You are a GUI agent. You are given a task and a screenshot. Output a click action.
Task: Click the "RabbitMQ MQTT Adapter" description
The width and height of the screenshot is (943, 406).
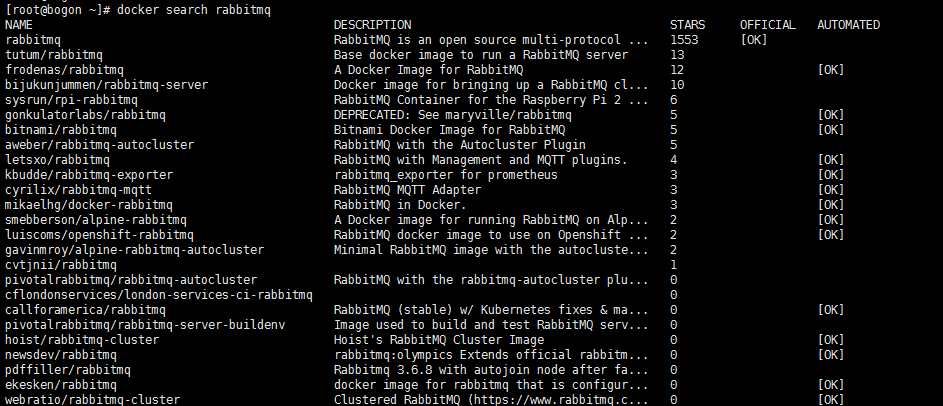[407, 190]
